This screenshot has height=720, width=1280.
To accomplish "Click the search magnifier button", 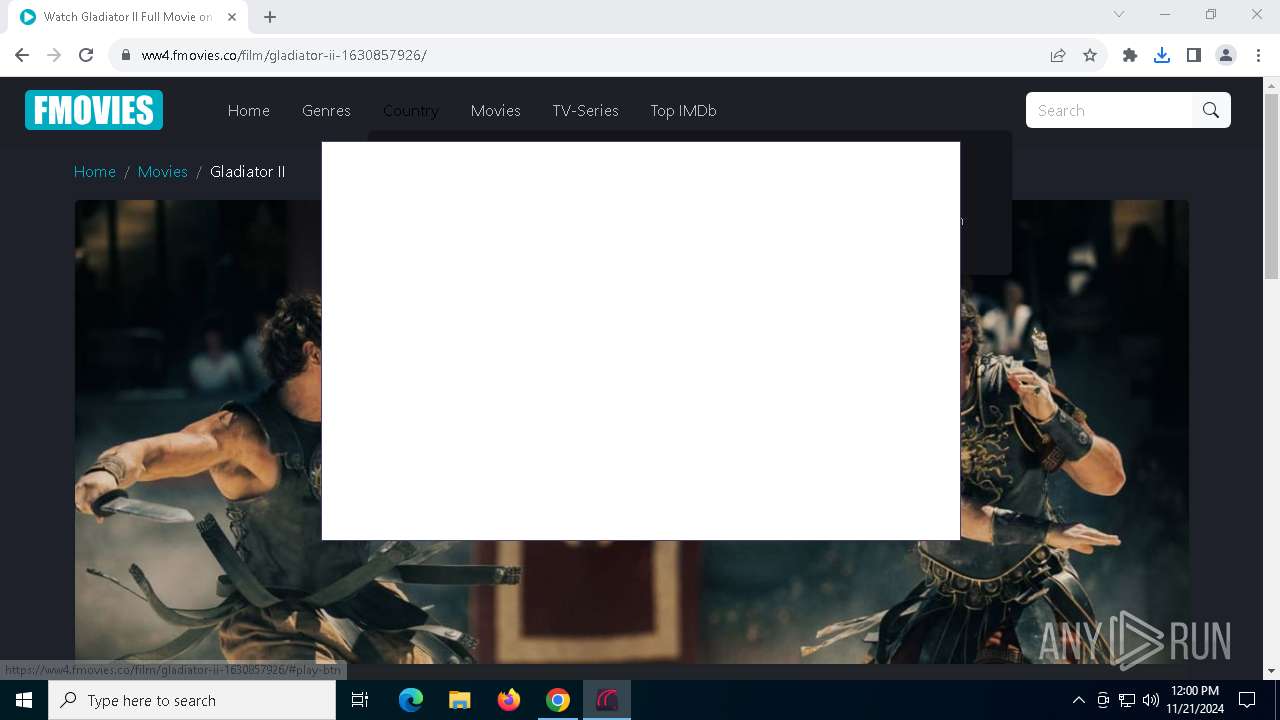I will tap(1211, 110).
